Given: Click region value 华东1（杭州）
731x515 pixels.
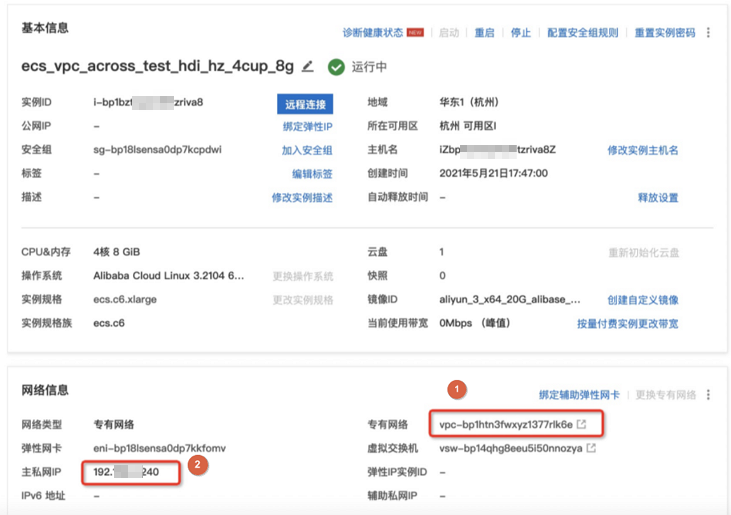Looking at the screenshot, I should (469, 102).
